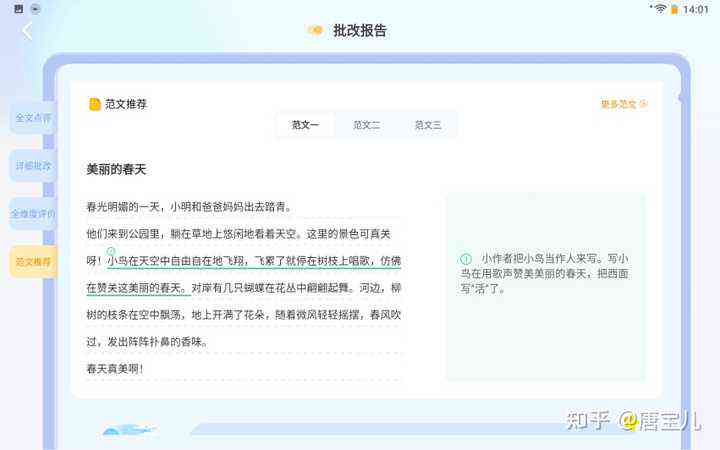720x450 pixels.
Task: Click the orange icon beside 批改报告
Action: 315,30
